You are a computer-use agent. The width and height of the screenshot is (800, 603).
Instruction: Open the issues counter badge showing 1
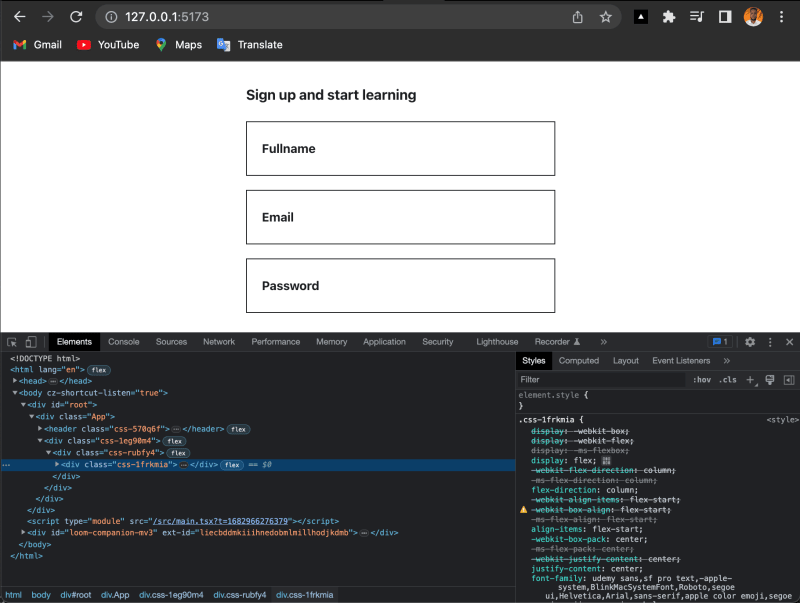(720, 342)
